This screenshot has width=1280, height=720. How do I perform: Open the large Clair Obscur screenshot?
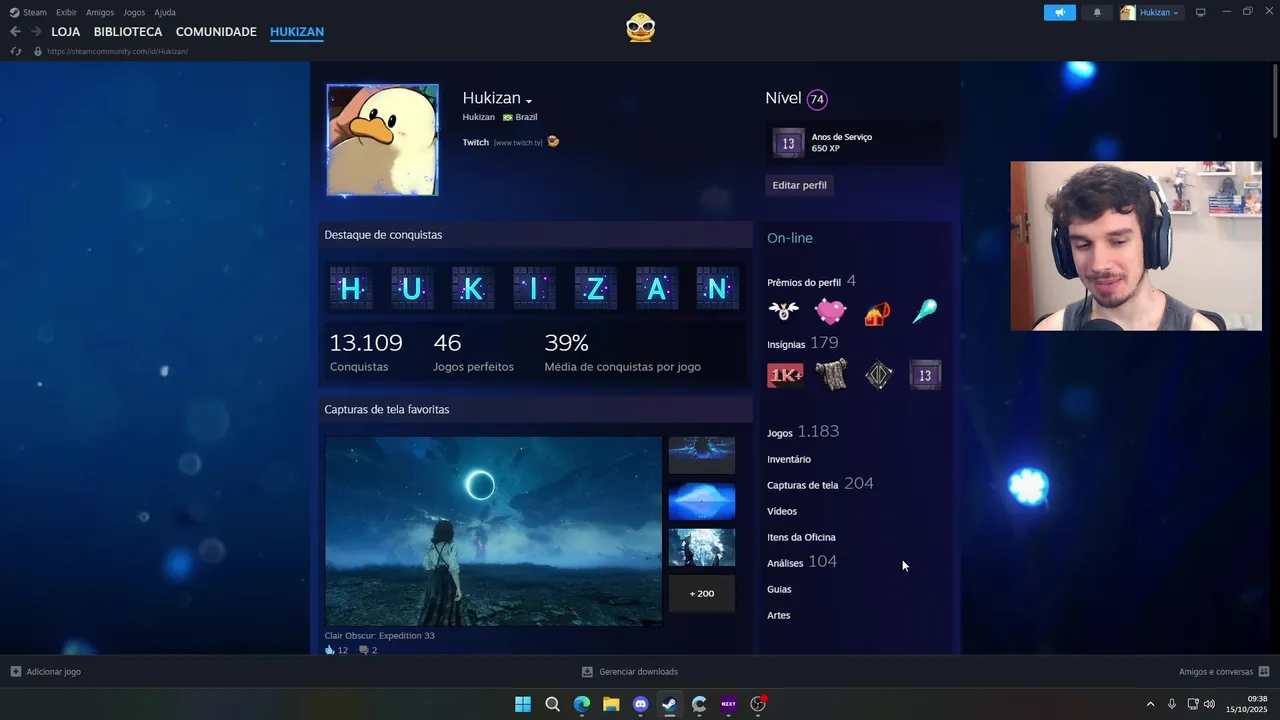click(x=493, y=531)
